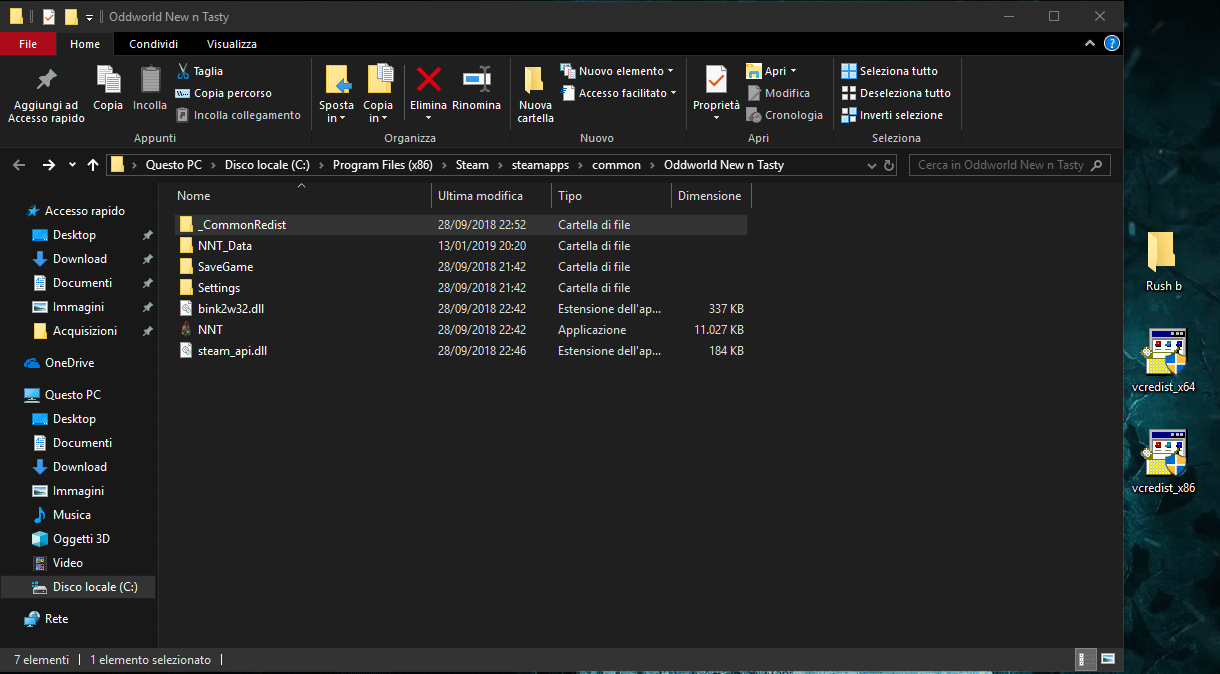1220x674 pixels.
Task: Click Copia percorso in the ribbon
Action: (223, 93)
